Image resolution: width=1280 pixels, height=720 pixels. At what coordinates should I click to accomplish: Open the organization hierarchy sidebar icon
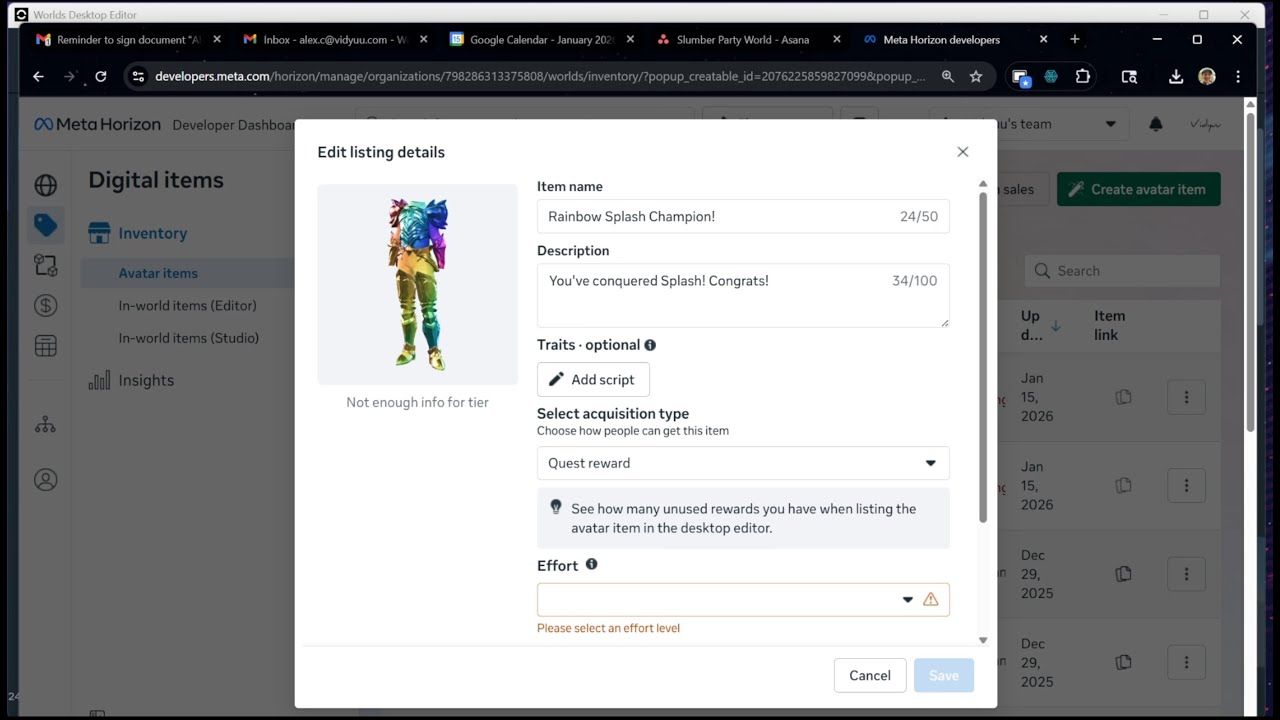(x=45, y=425)
